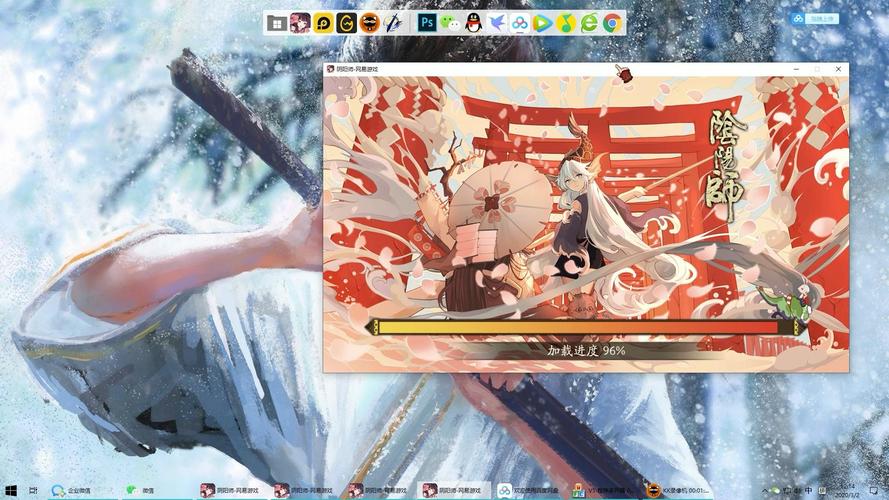Minimize the Onmyoji game window
The height and width of the screenshot is (500, 889).
point(796,69)
